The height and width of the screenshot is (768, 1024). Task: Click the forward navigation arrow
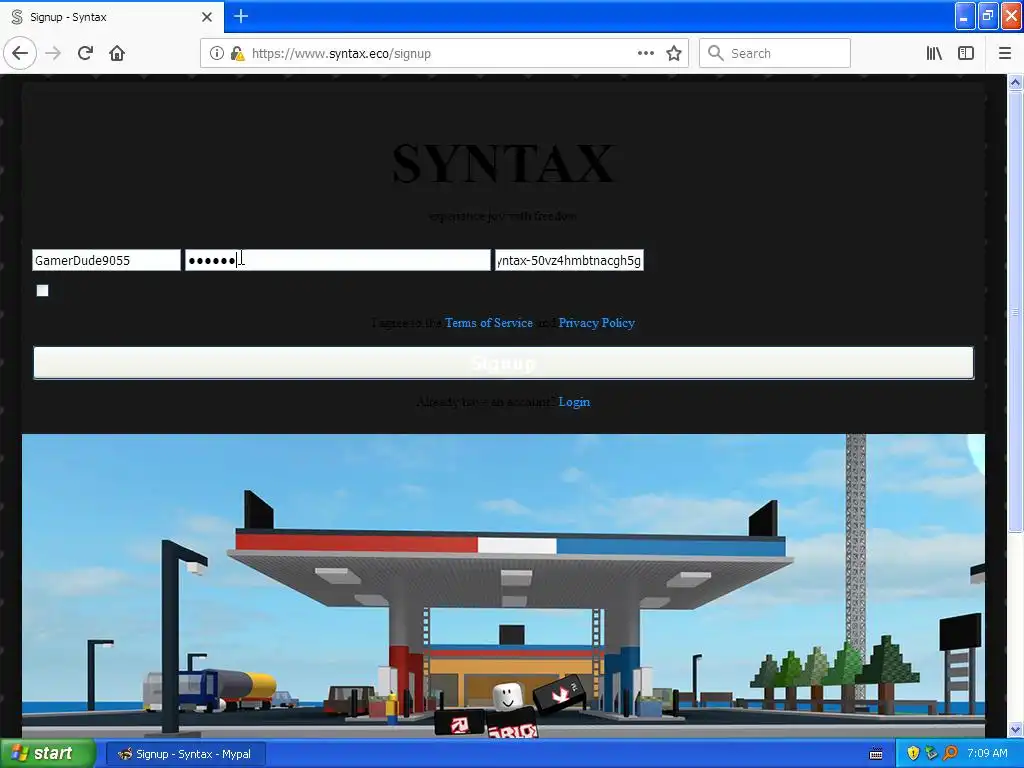(x=53, y=53)
